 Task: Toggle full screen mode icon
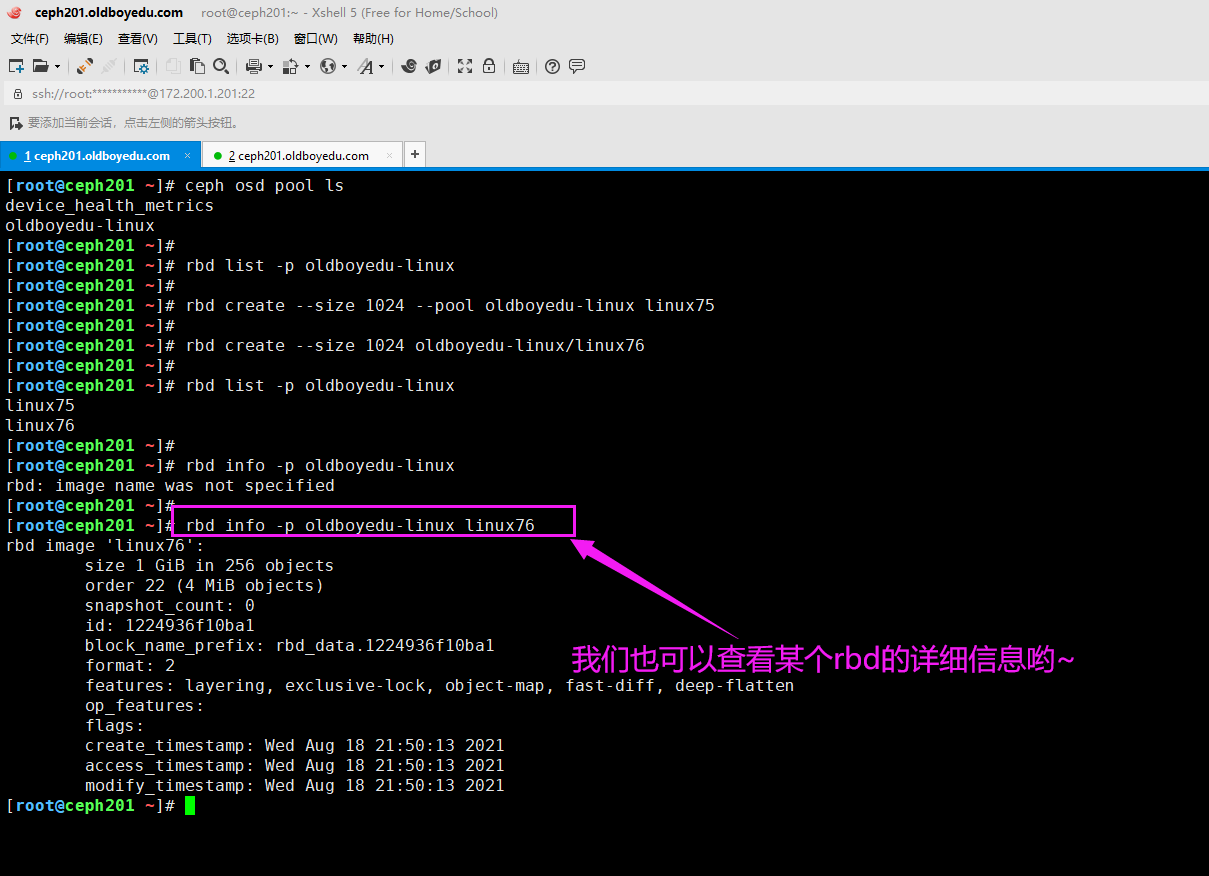pyautogui.click(x=465, y=67)
